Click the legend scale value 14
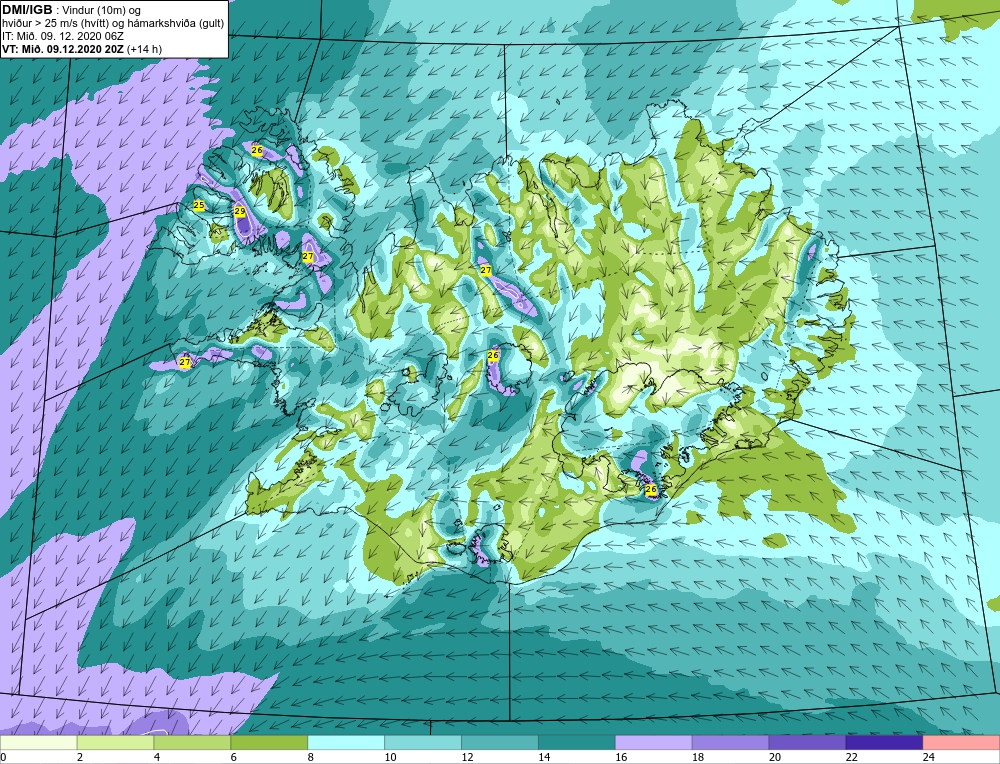 click(x=544, y=757)
